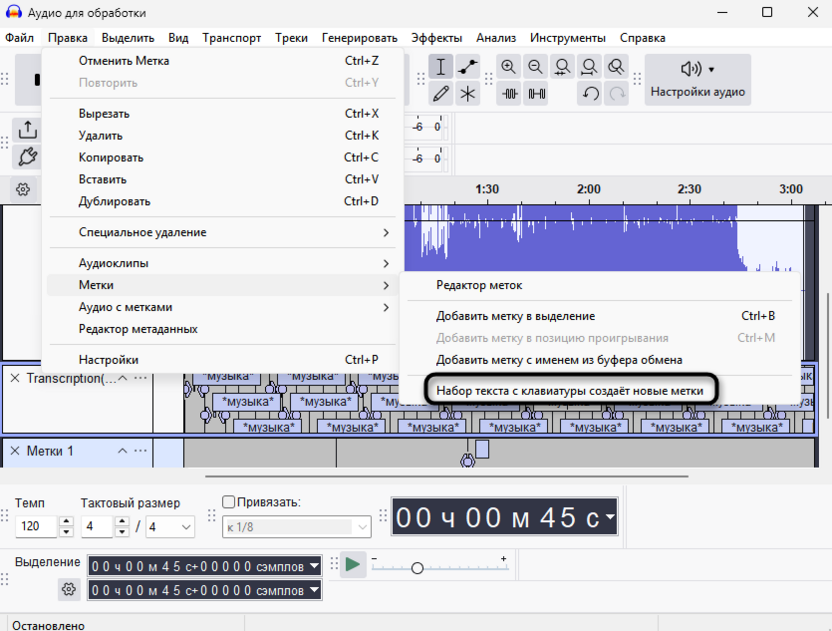Click the Undo arrow icon

point(590,94)
